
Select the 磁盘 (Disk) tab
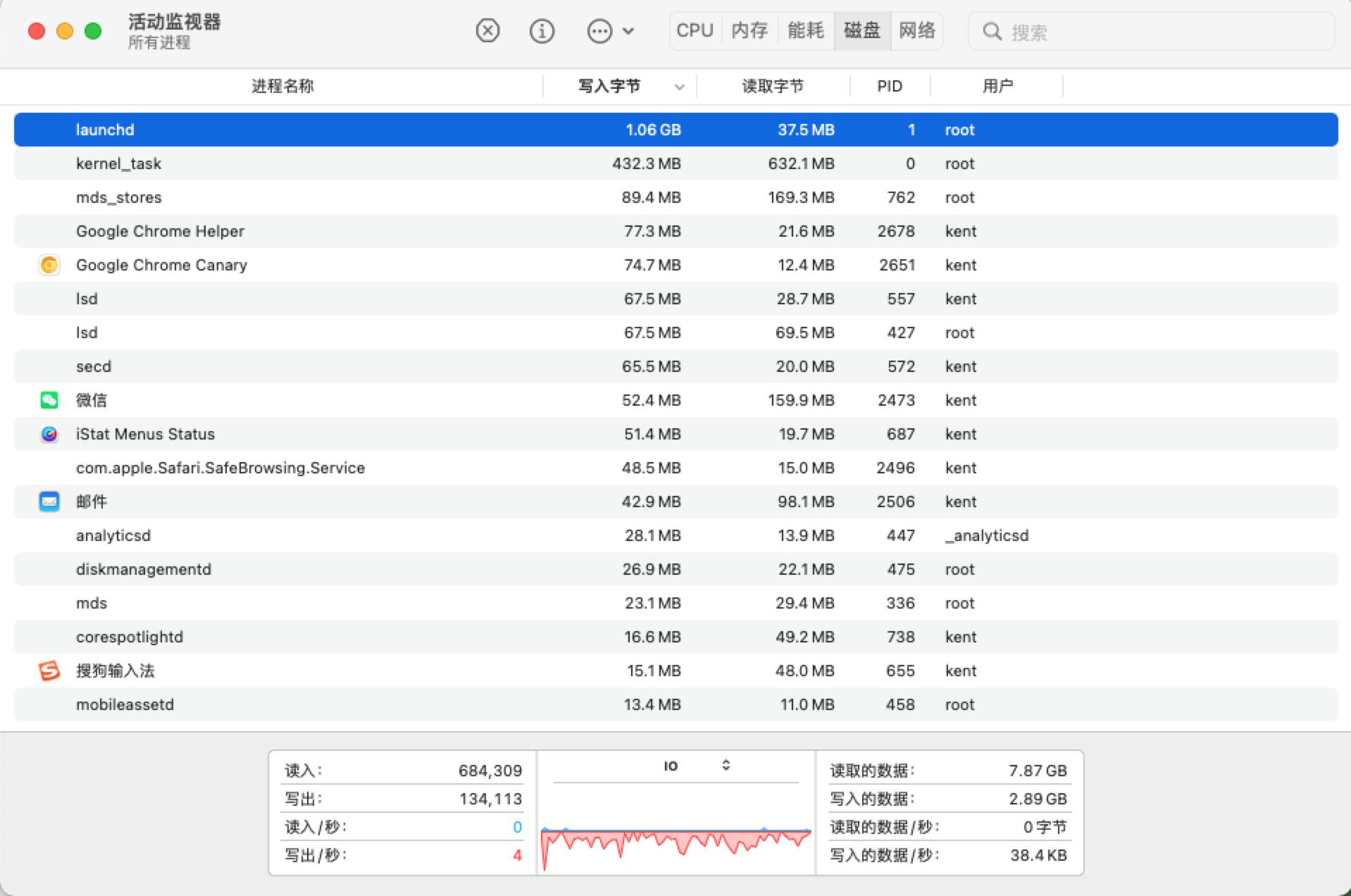(x=862, y=30)
